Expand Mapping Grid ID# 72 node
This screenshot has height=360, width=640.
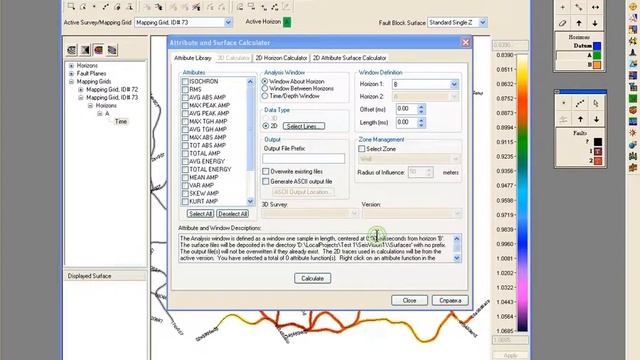[x=81, y=89]
